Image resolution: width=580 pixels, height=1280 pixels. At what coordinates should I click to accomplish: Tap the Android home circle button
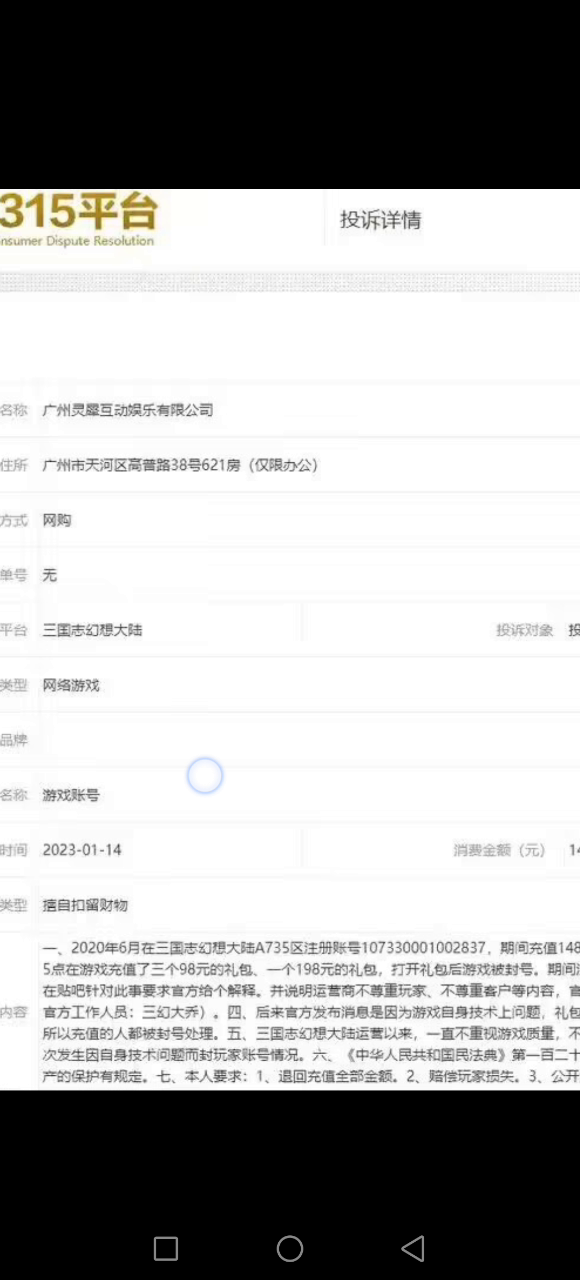(290, 1248)
